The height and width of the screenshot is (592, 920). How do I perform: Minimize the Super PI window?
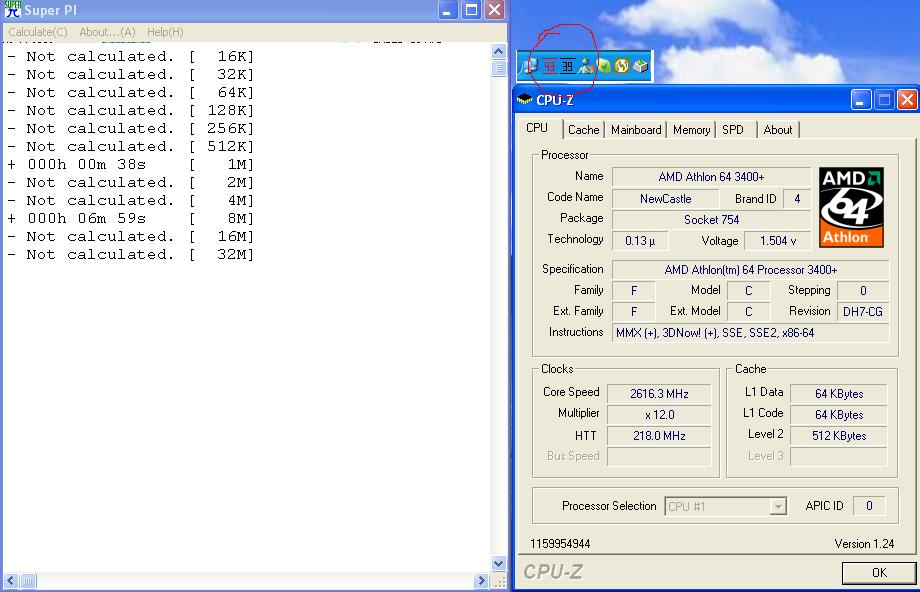point(447,10)
